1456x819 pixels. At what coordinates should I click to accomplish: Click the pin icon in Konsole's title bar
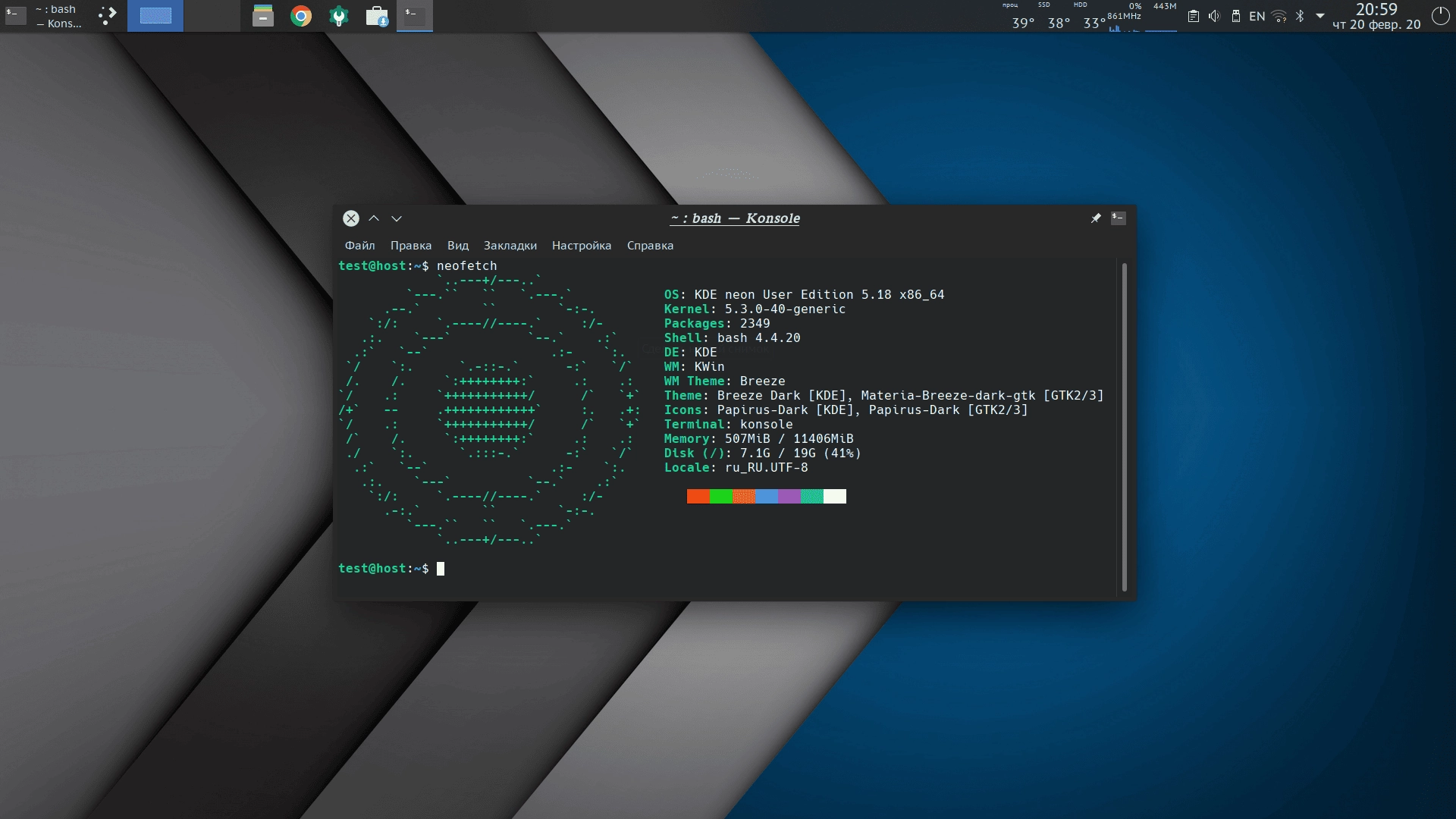pos(1096,218)
